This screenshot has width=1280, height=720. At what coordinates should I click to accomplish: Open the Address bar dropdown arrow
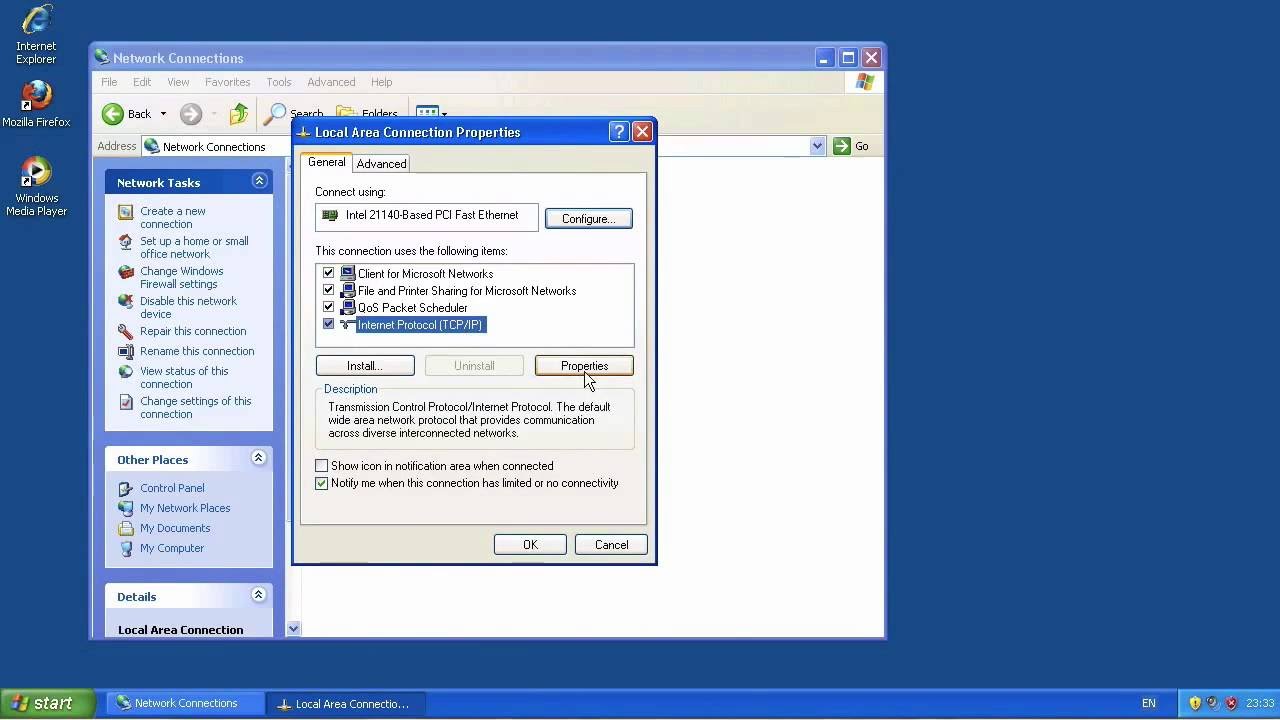pyautogui.click(x=817, y=146)
